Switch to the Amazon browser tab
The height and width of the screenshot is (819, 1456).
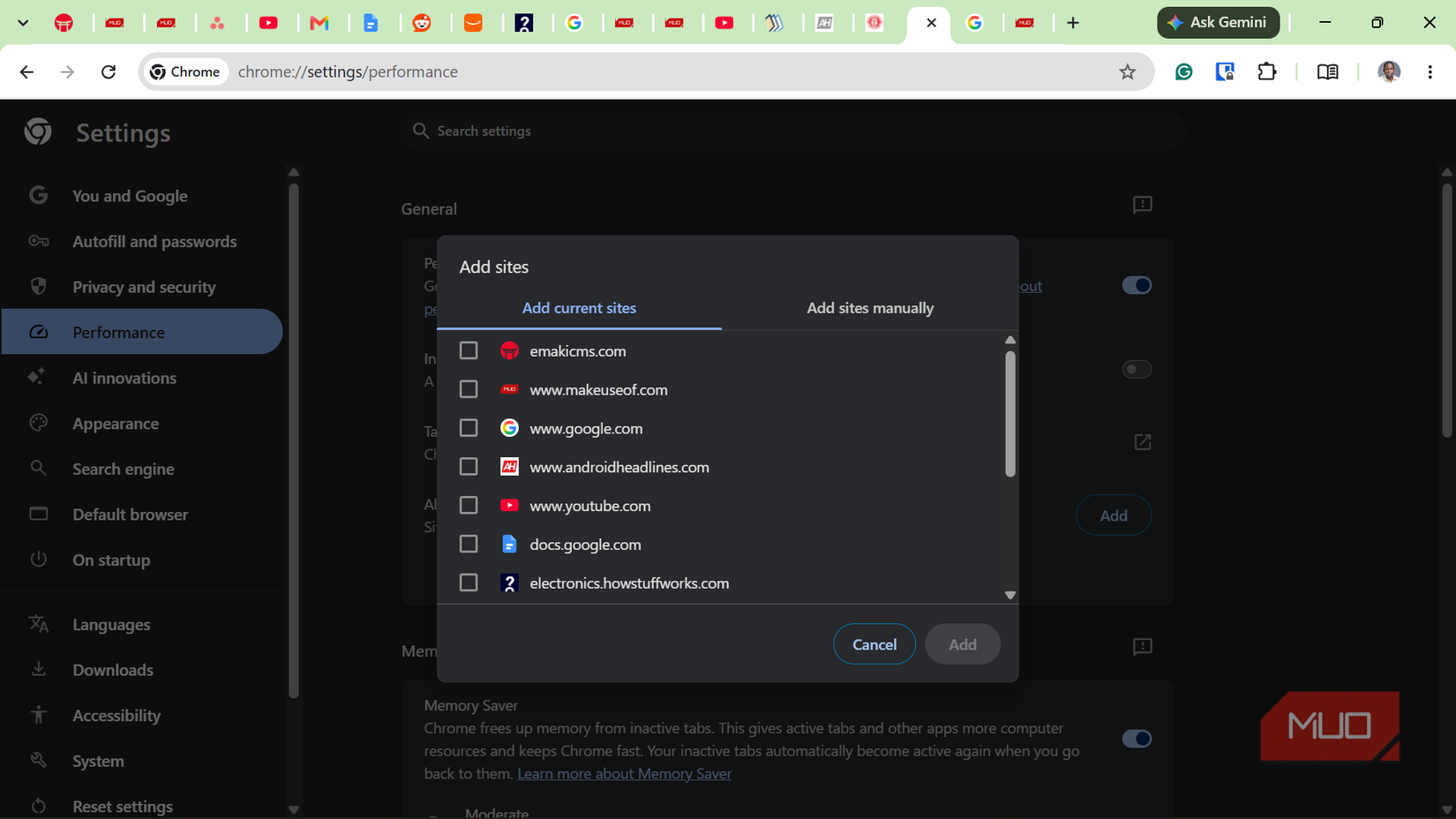click(x=473, y=23)
